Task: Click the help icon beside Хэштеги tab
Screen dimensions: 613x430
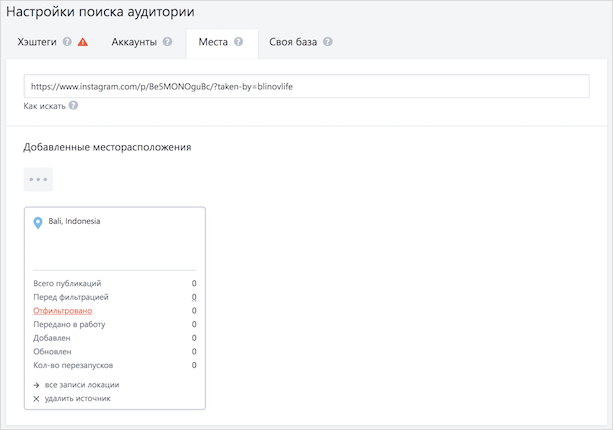Action: (67, 43)
